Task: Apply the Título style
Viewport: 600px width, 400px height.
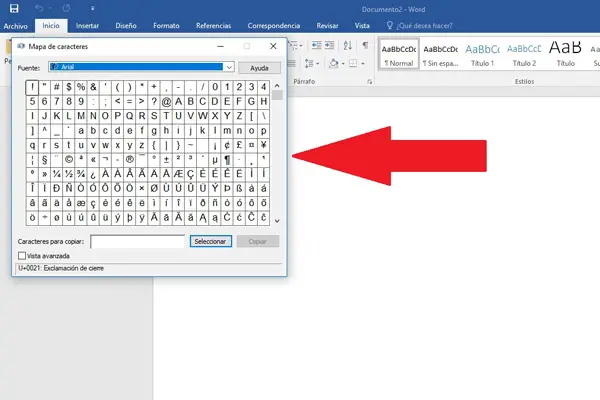Action: [565, 54]
